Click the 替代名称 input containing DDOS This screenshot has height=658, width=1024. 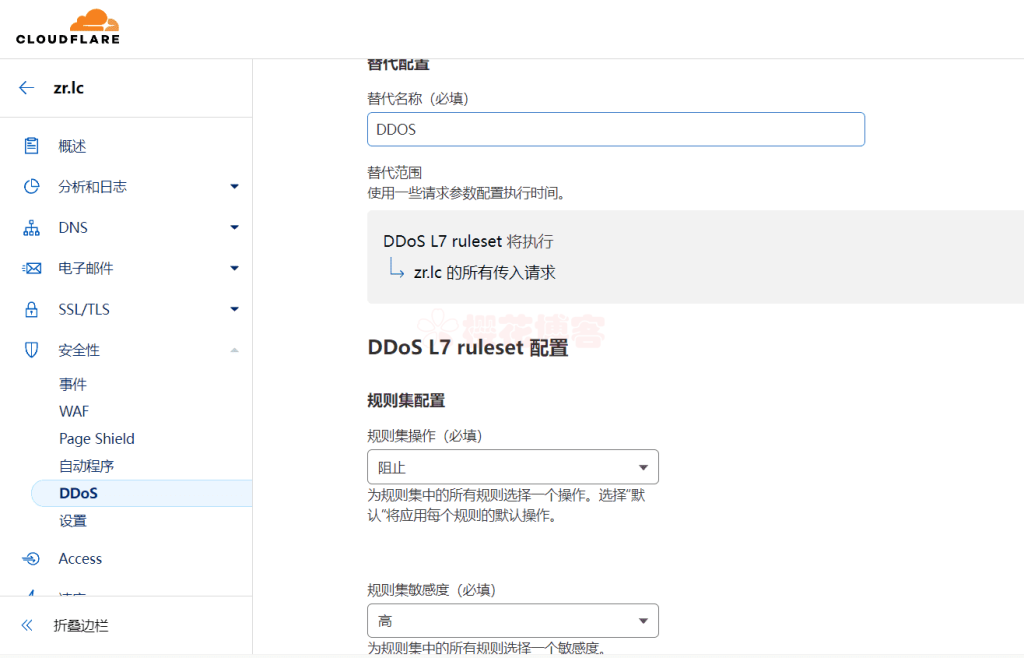pyautogui.click(x=615, y=129)
